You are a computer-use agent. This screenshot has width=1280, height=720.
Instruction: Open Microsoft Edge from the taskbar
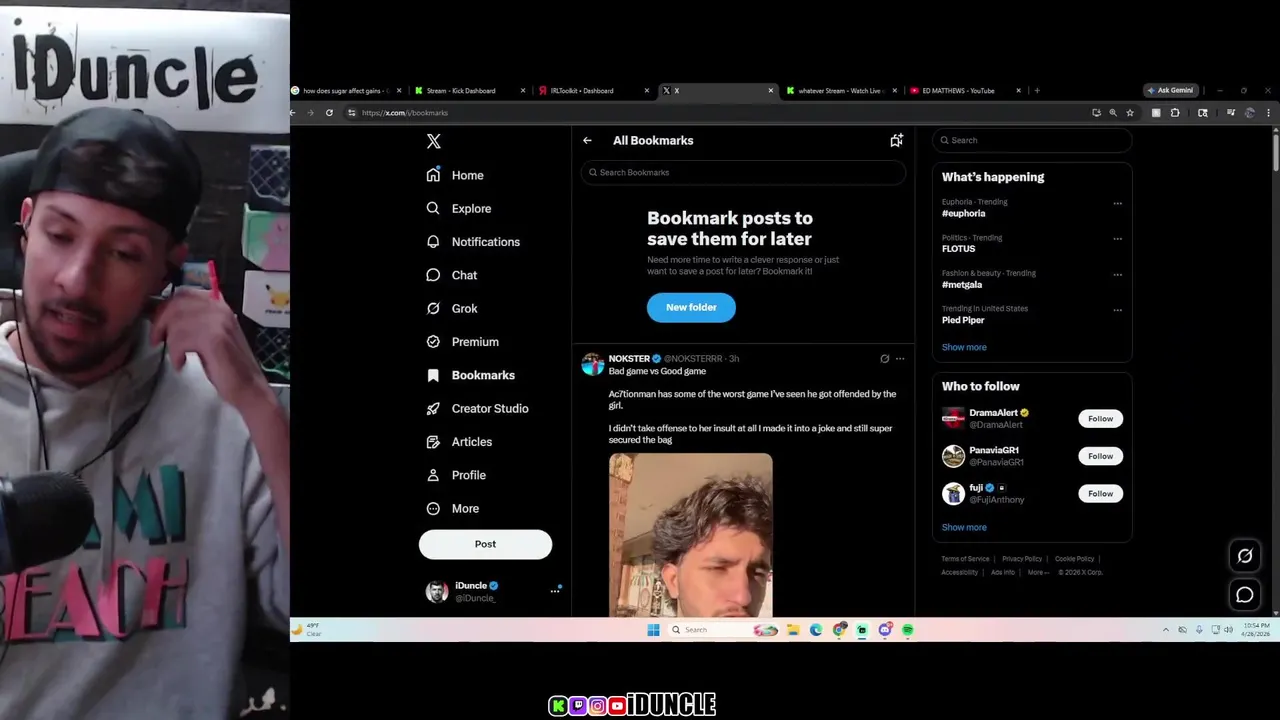click(x=816, y=630)
